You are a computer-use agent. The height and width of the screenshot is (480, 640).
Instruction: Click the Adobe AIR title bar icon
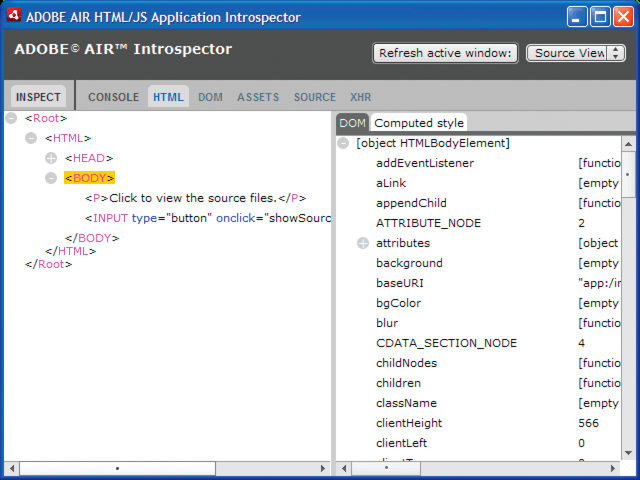[x=14, y=16]
